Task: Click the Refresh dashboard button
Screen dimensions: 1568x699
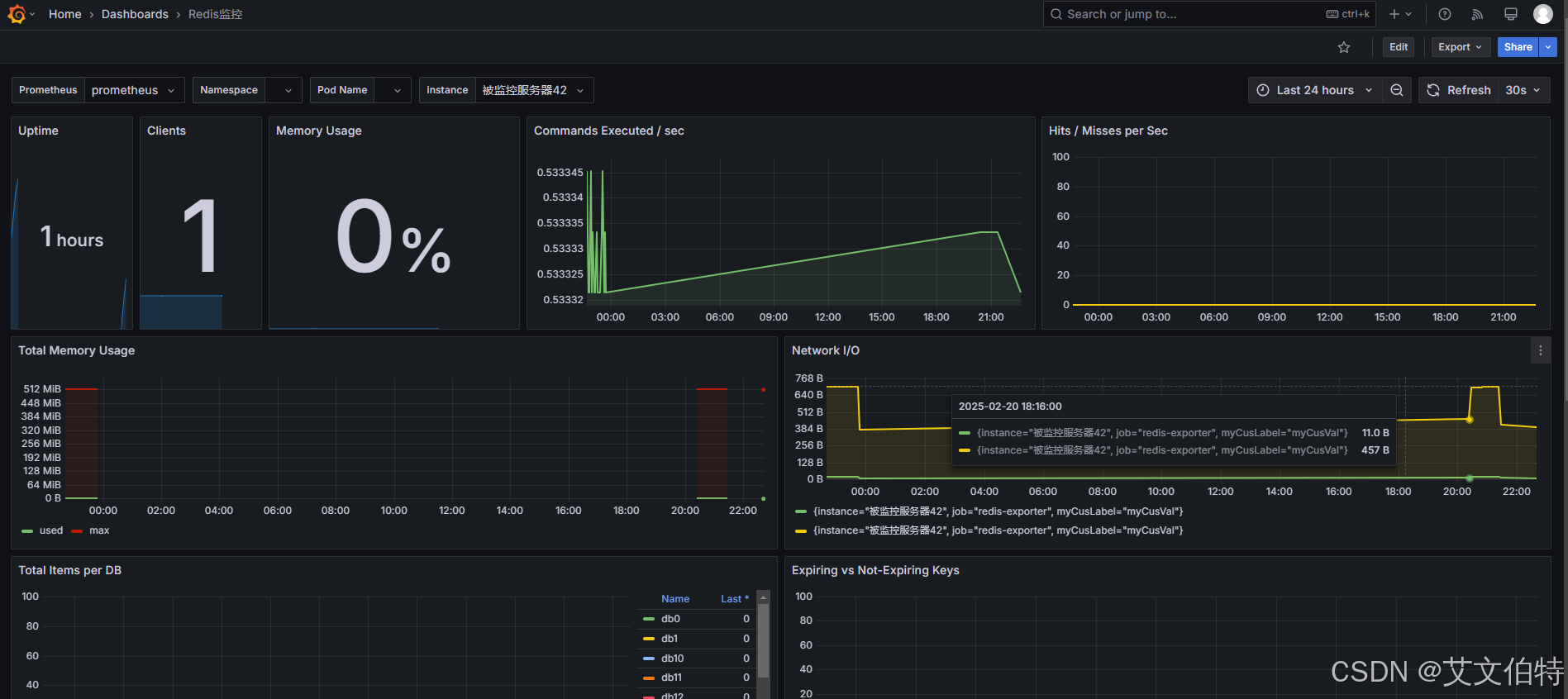Action: pos(1459,90)
